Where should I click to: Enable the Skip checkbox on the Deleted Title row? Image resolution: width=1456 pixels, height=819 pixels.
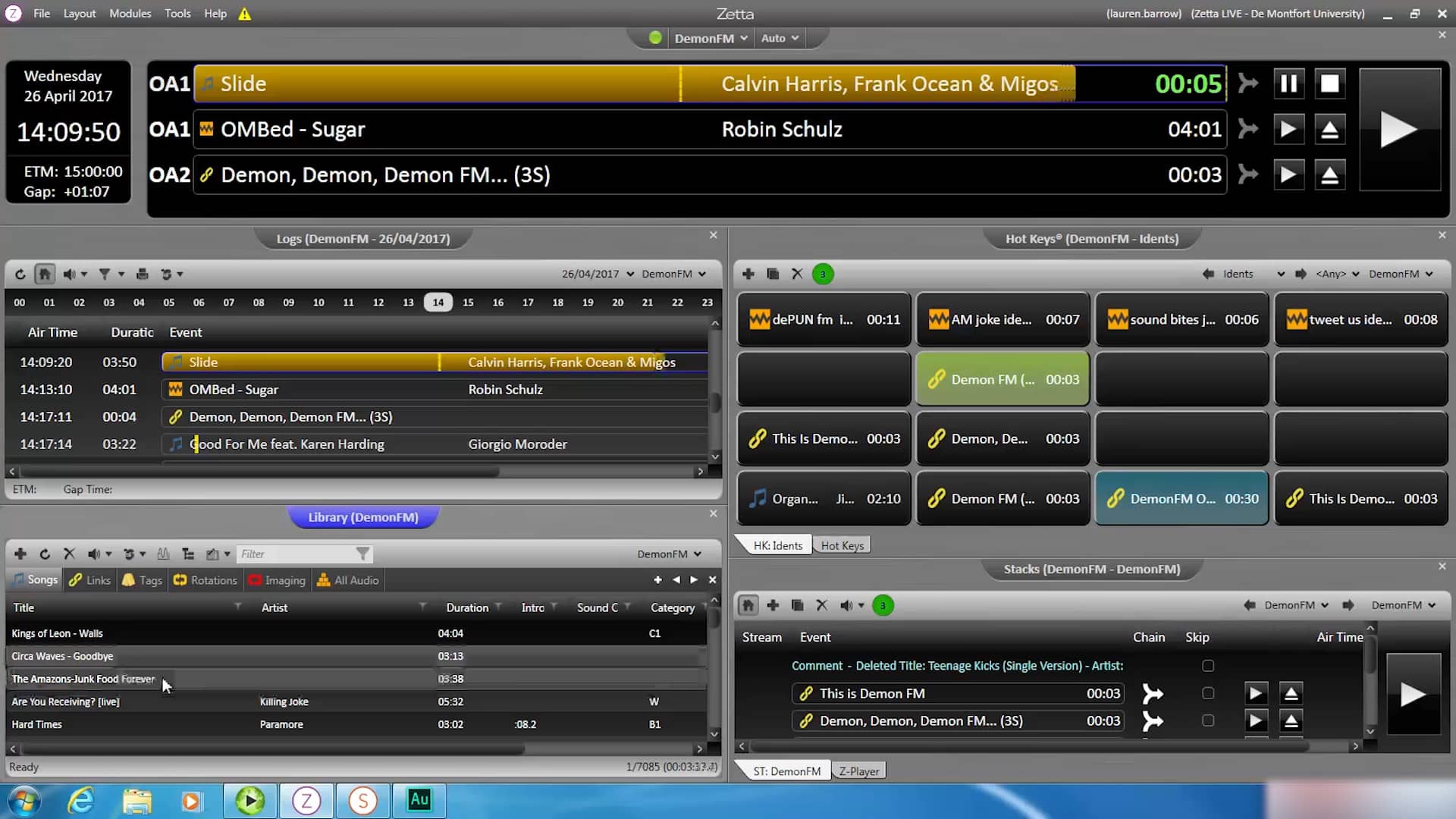pos(1208,665)
